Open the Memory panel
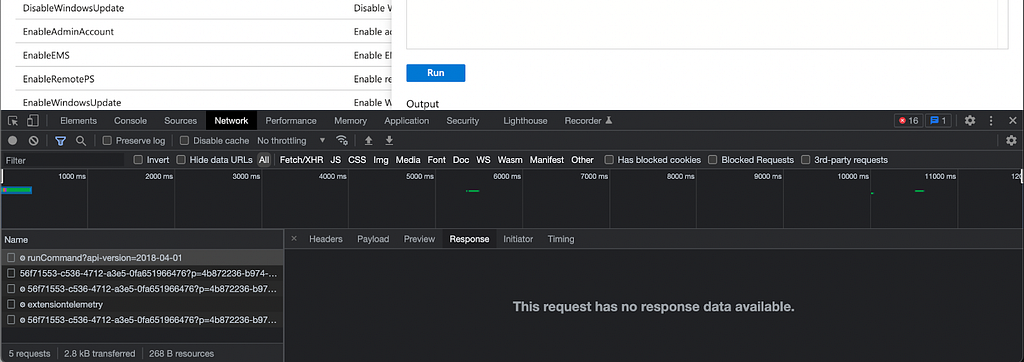The image size is (1024, 362). tap(350, 121)
